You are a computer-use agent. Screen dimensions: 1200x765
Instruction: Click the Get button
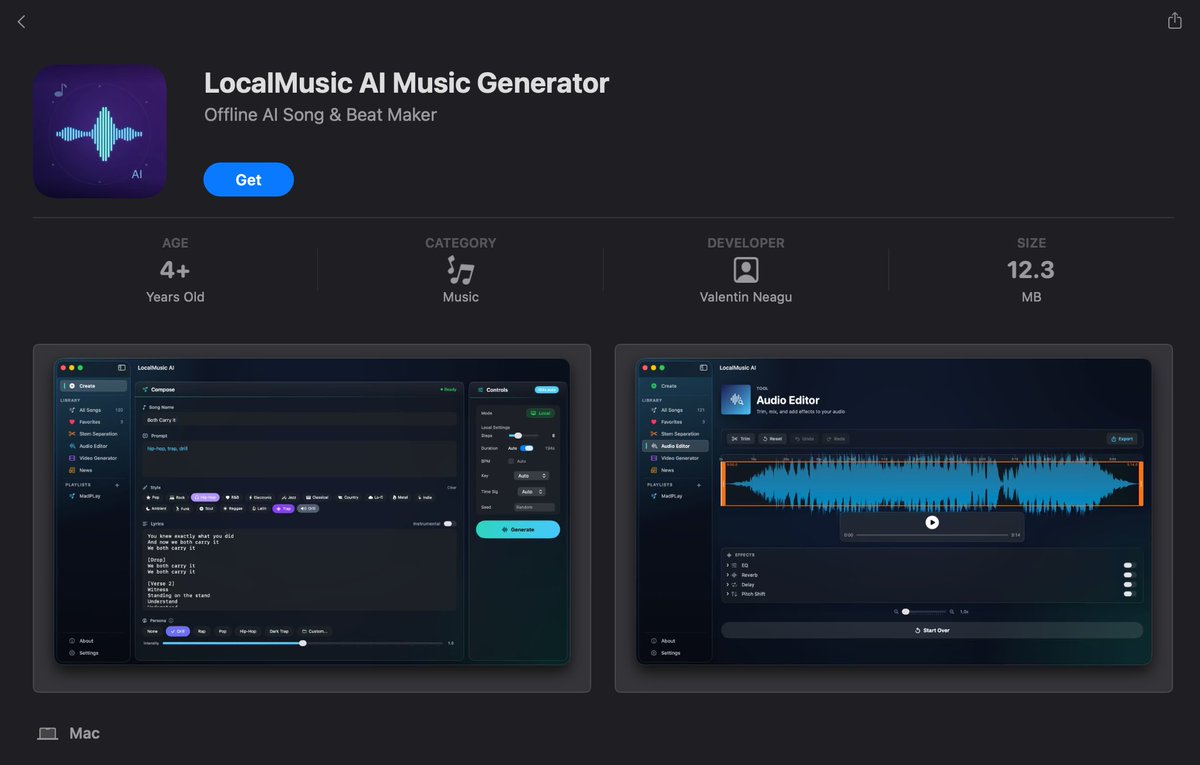click(x=248, y=180)
